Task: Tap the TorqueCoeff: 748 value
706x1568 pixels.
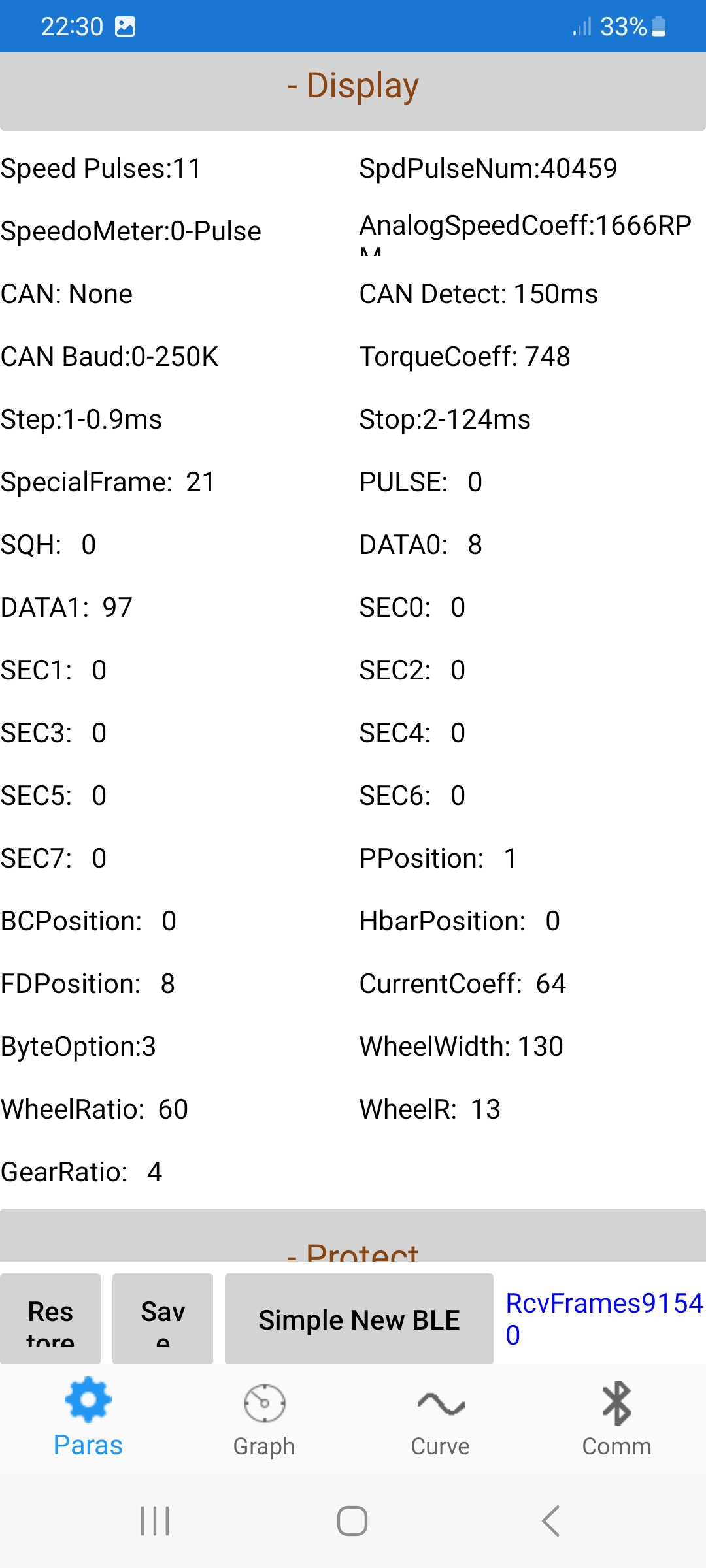Action: [x=465, y=357]
